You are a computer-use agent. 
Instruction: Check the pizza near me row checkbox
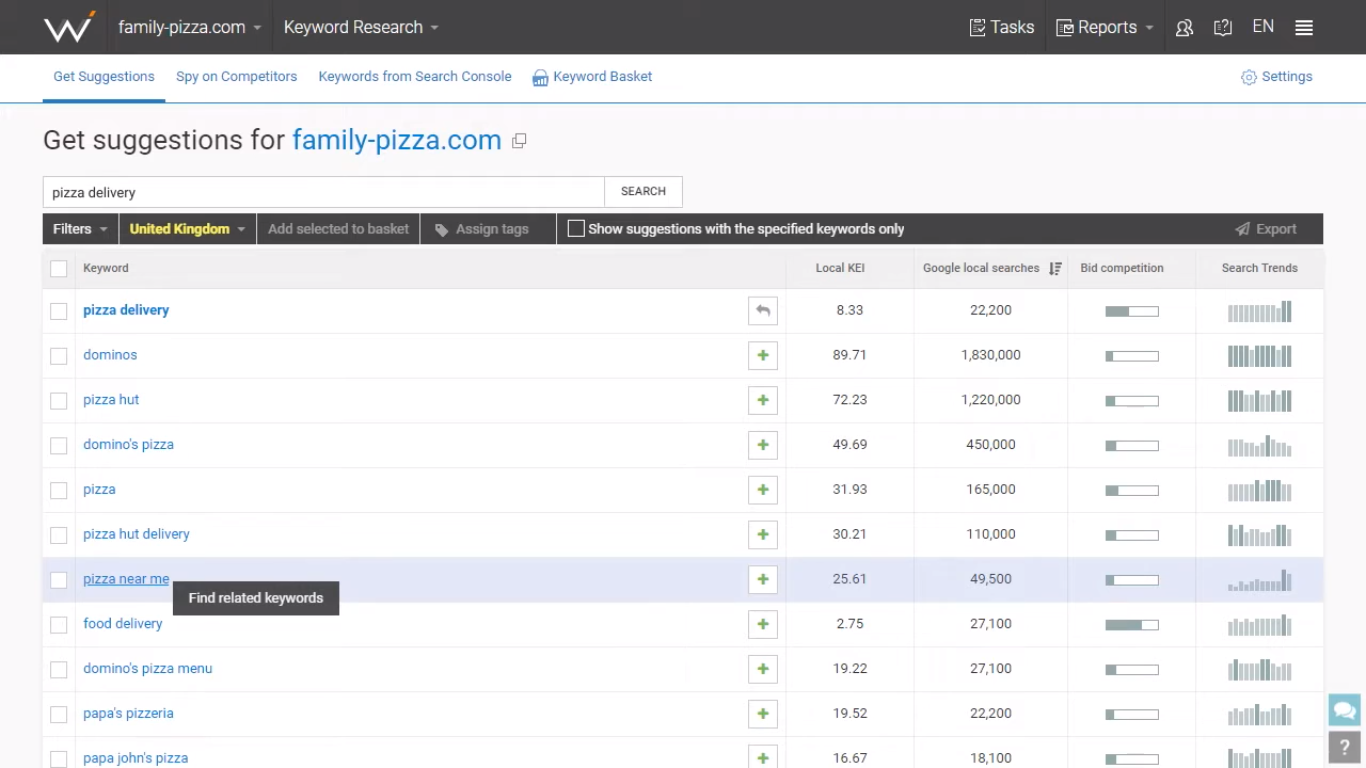coord(59,580)
